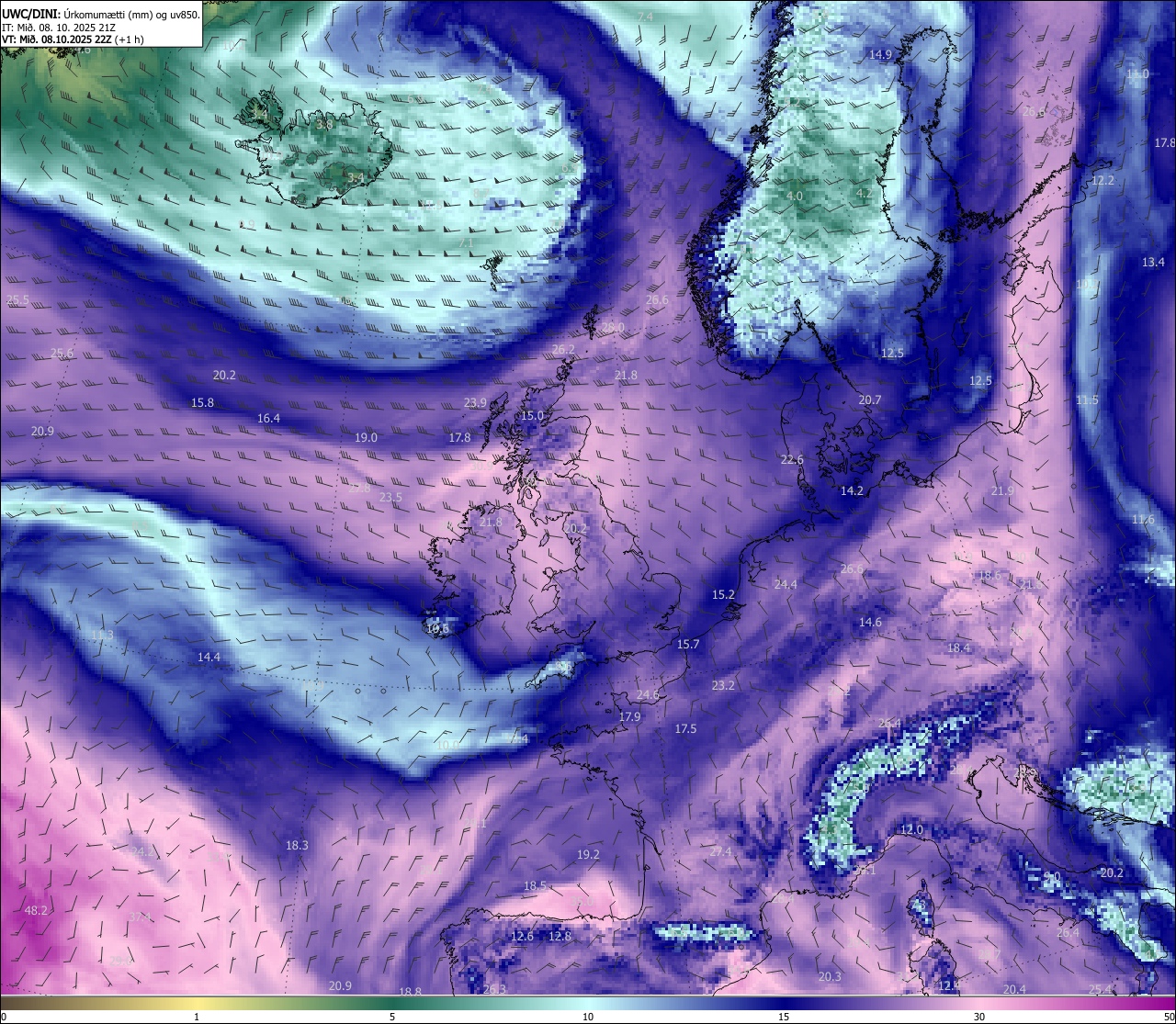Click the 'IT: Mið. 08. 10. 2025 21Z' line

(x=60, y=28)
